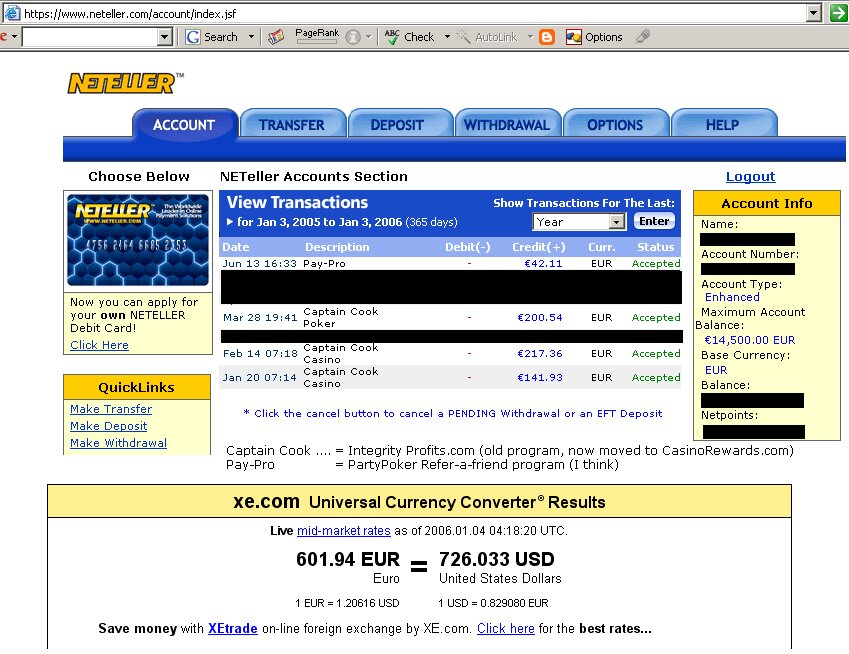849x654 pixels.
Task: Switch to the ACCOUNT tab
Action: point(184,125)
